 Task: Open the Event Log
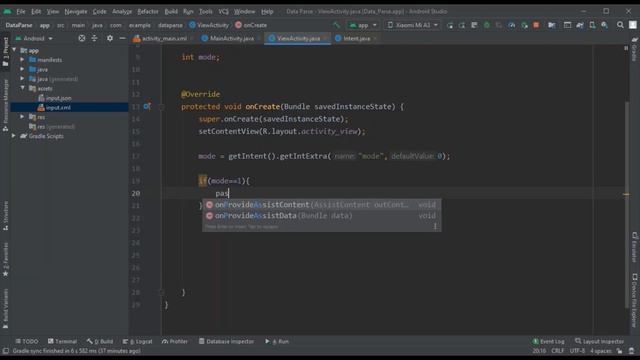[x=548, y=341]
